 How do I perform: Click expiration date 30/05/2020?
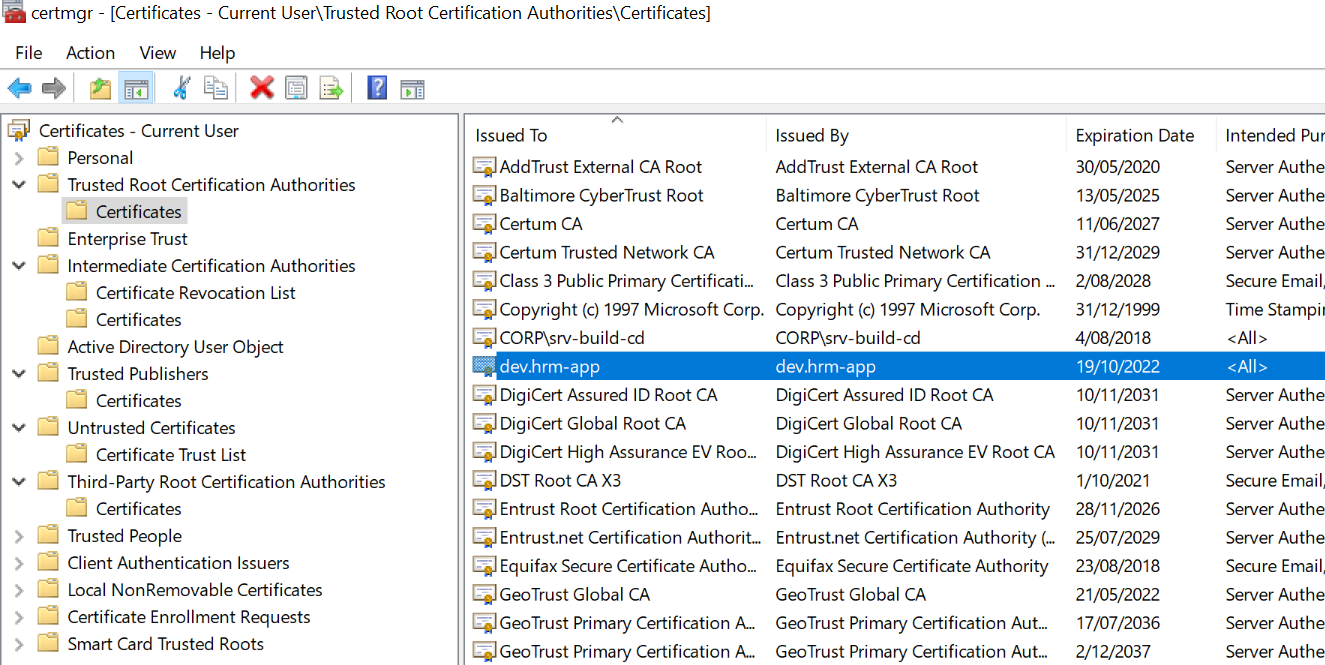(x=1118, y=167)
